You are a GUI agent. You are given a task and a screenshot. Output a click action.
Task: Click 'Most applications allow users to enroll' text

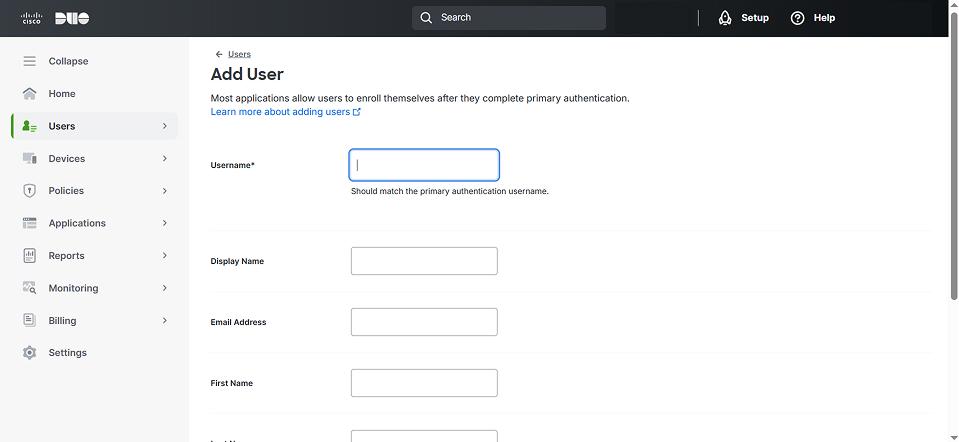[x=420, y=98]
